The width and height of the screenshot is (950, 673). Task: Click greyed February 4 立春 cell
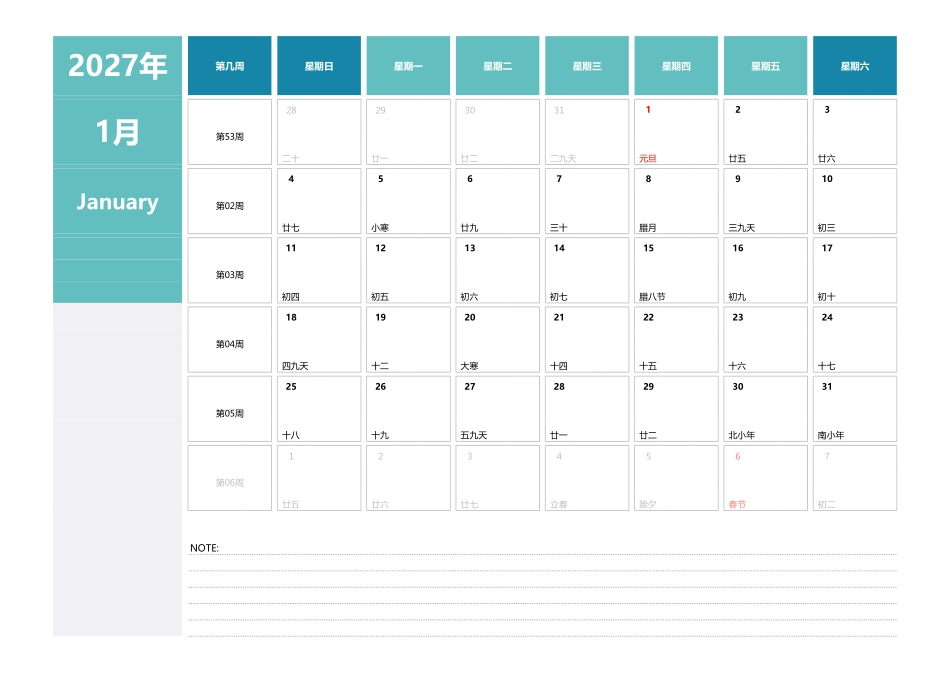point(587,478)
